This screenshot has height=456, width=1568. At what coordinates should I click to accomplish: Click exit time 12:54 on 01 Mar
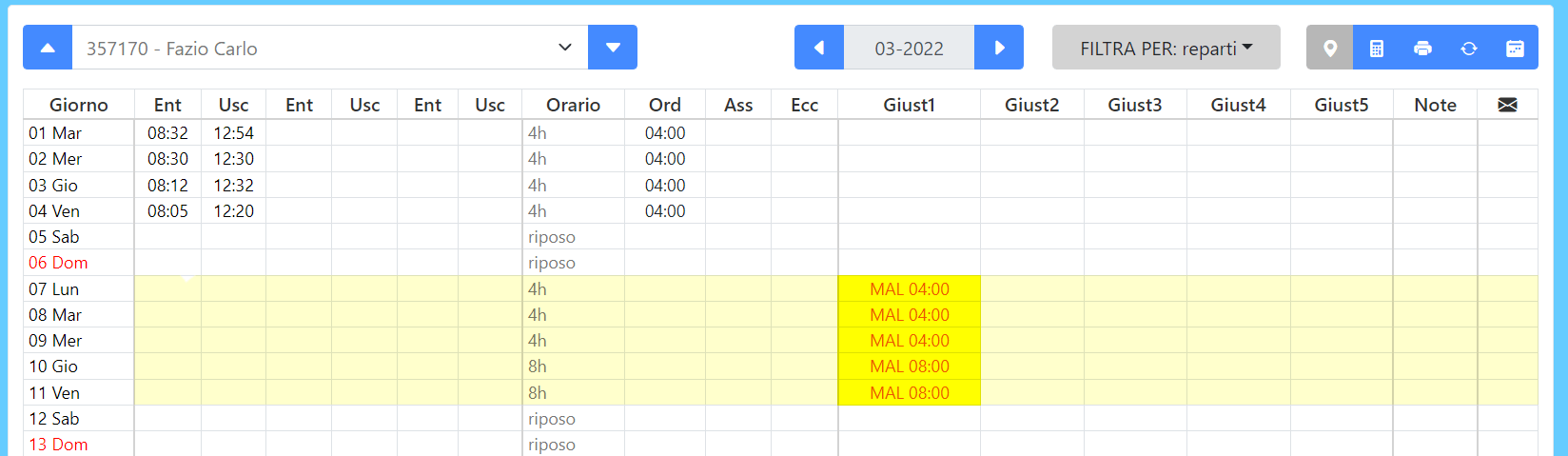click(233, 133)
